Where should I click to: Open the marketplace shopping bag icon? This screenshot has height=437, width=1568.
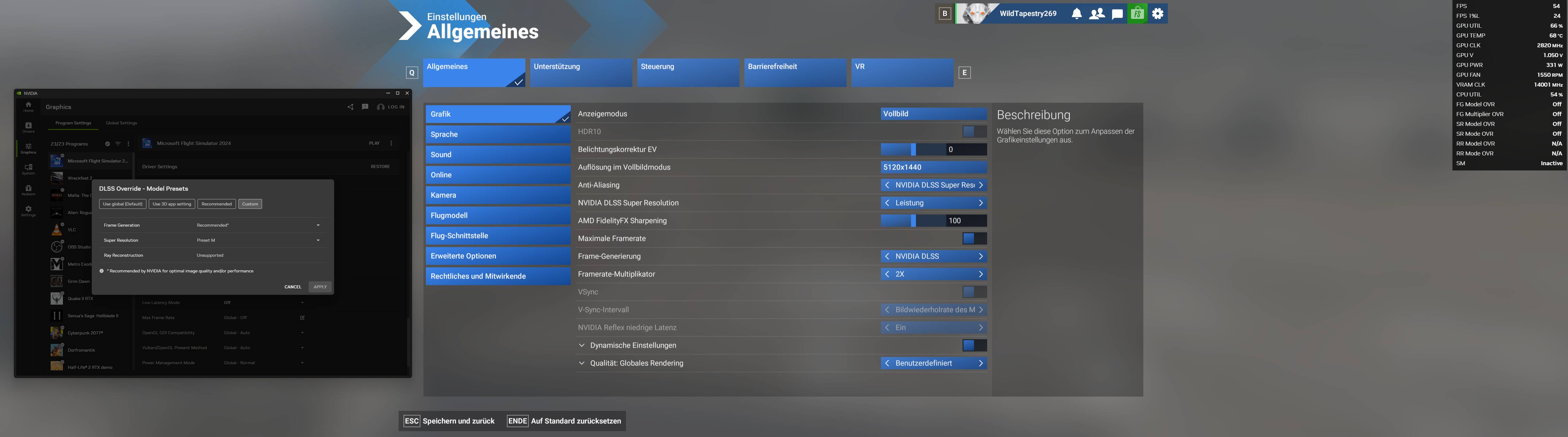tap(1137, 14)
